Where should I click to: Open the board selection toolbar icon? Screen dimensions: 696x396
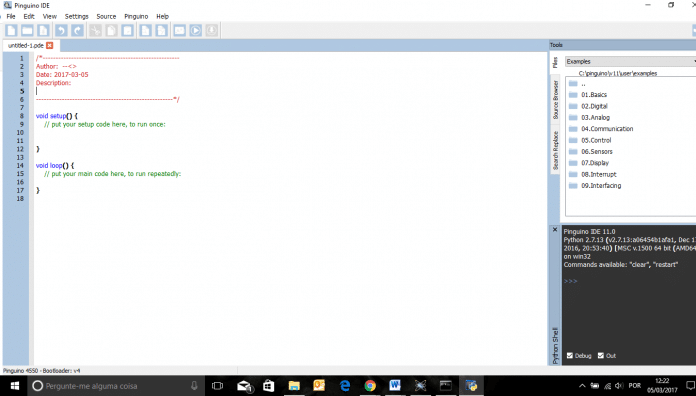pos(179,30)
